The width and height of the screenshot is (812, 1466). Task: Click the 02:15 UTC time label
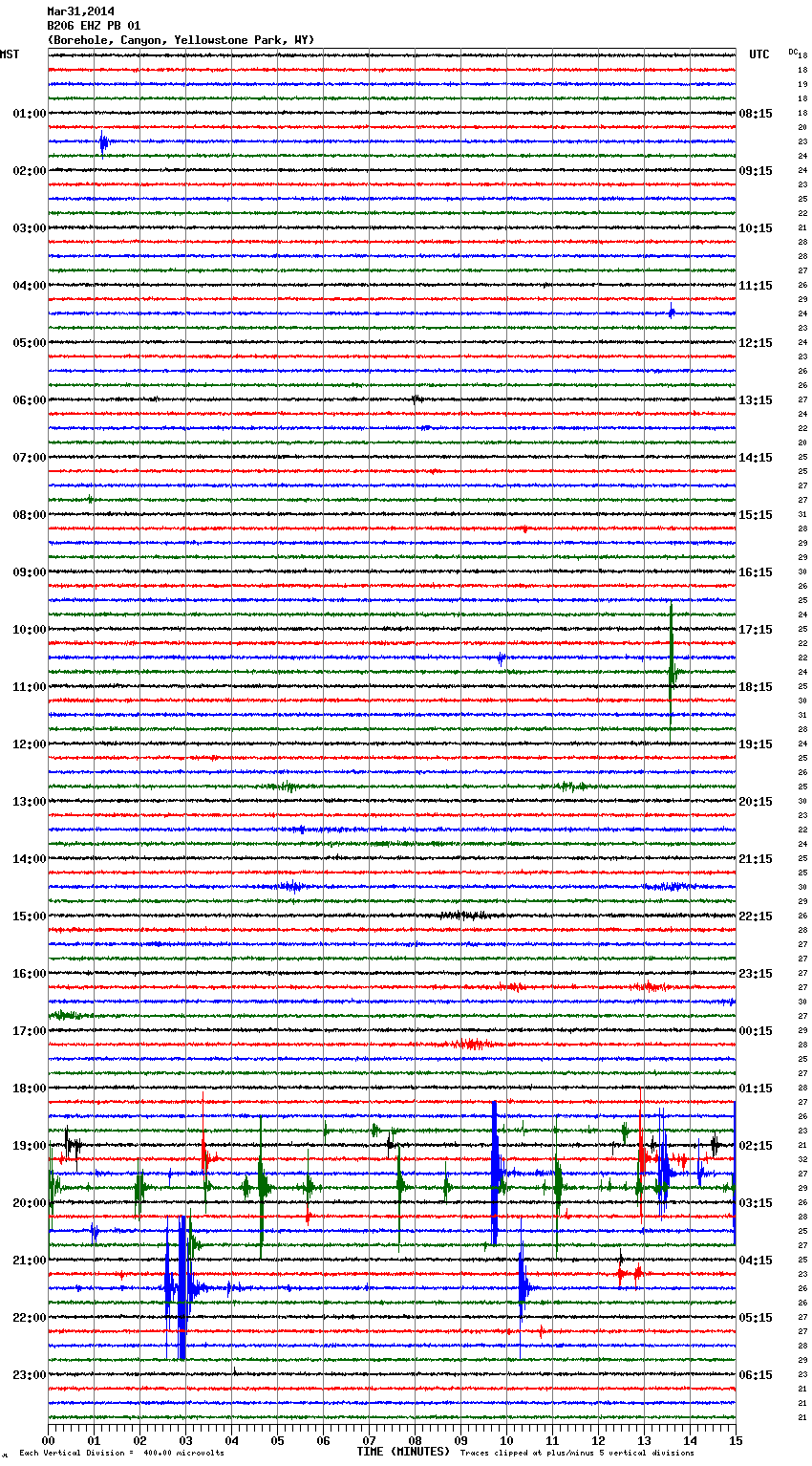[x=756, y=1146]
